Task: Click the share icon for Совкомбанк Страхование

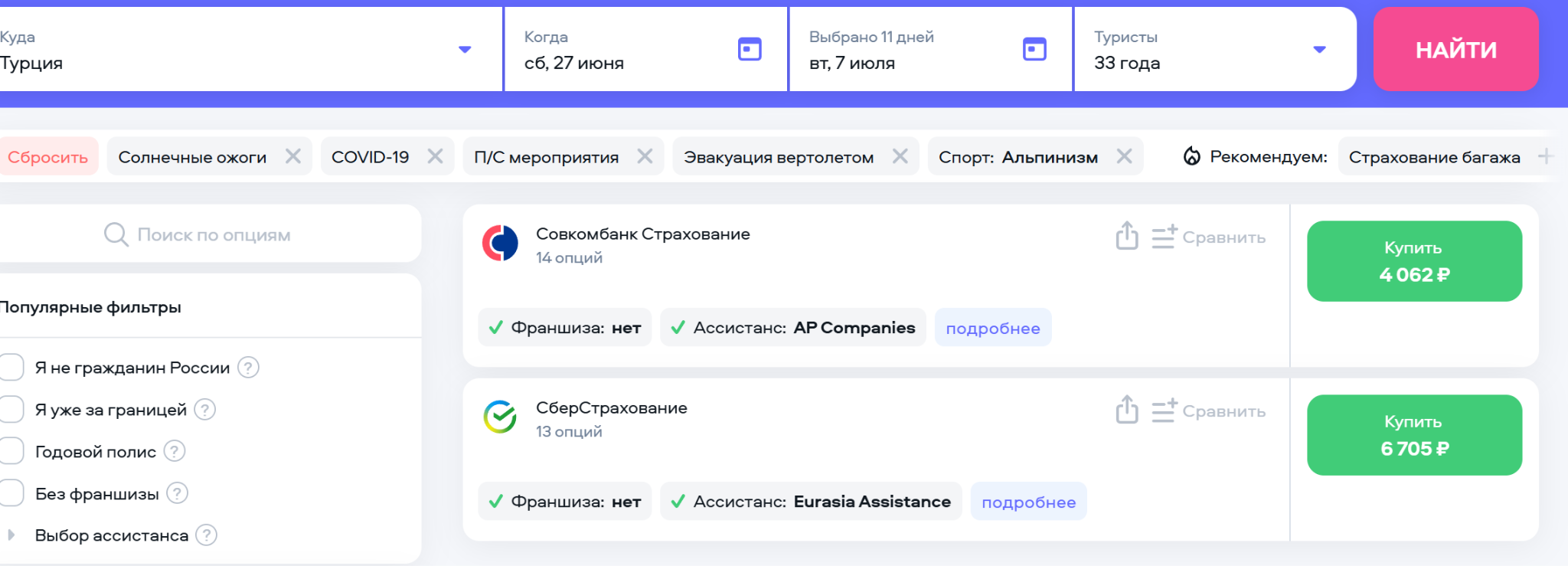Action: click(x=1126, y=236)
